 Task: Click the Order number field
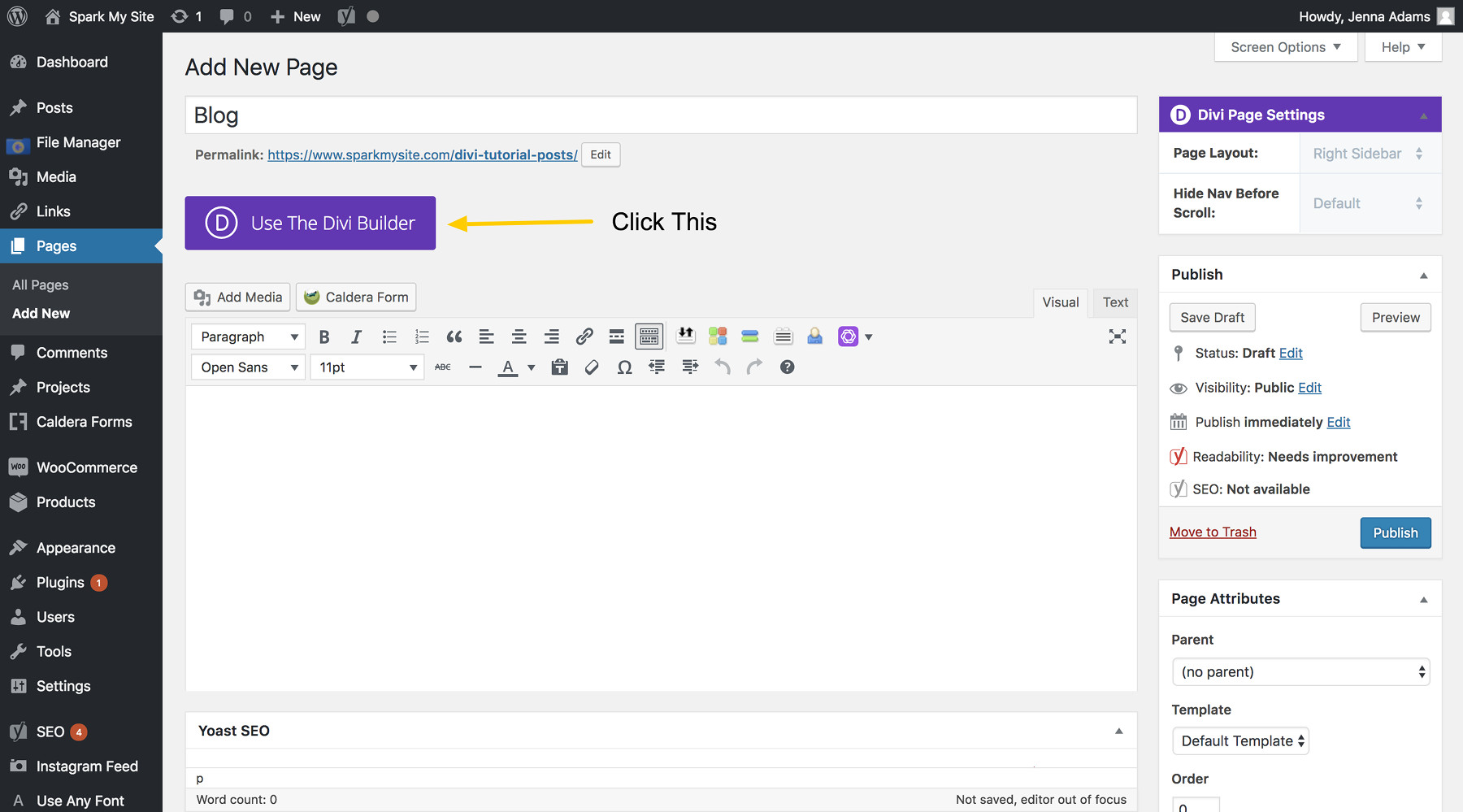(x=1196, y=806)
